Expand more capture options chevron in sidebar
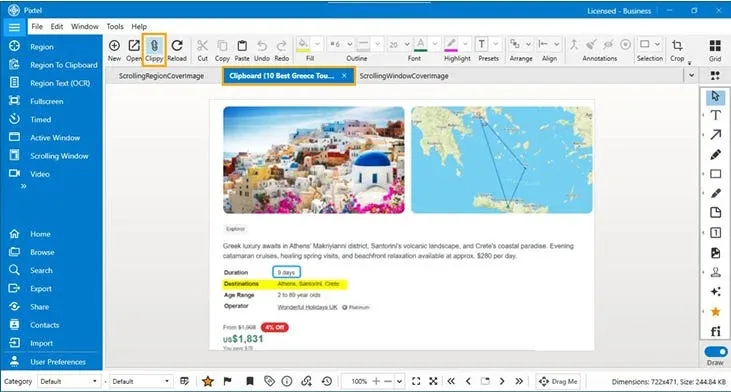 23,186
